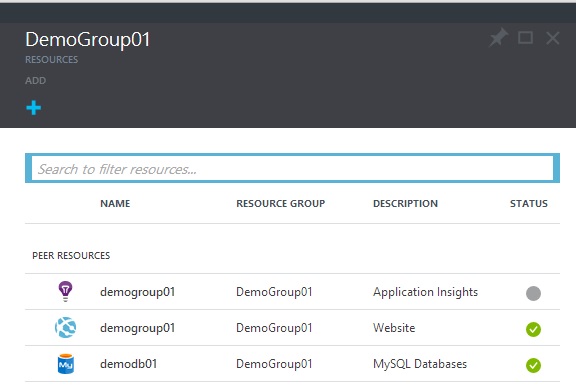Image resolution: width=576 pixels, height=391 pixels.
Task: Open the Website globe icon
Action: [65, 327]
